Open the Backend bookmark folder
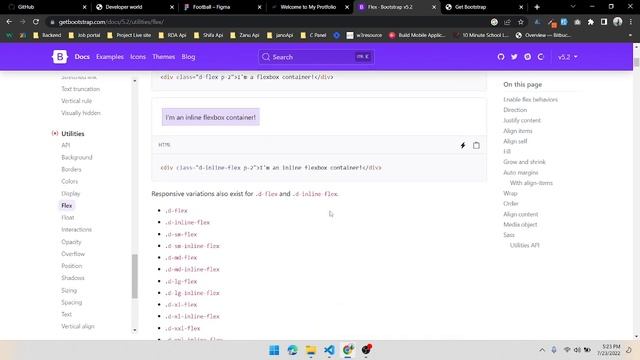640x360 pixels. 47,35
